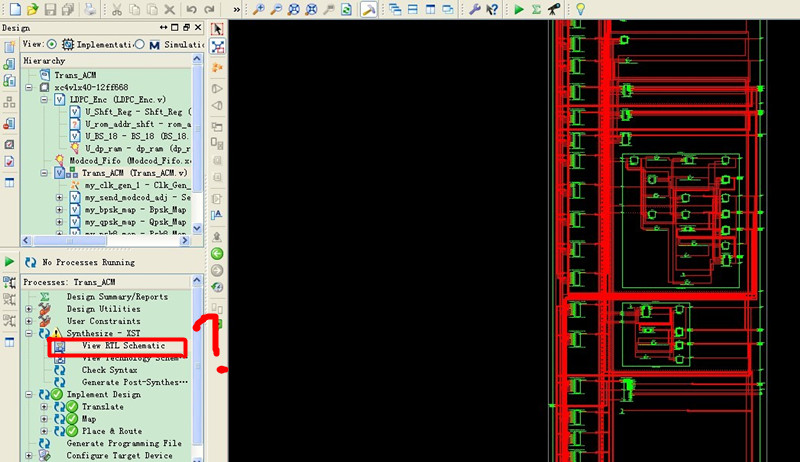Screen dimensions: 800x462
Task: Float the Design panel
Action: 186,28
